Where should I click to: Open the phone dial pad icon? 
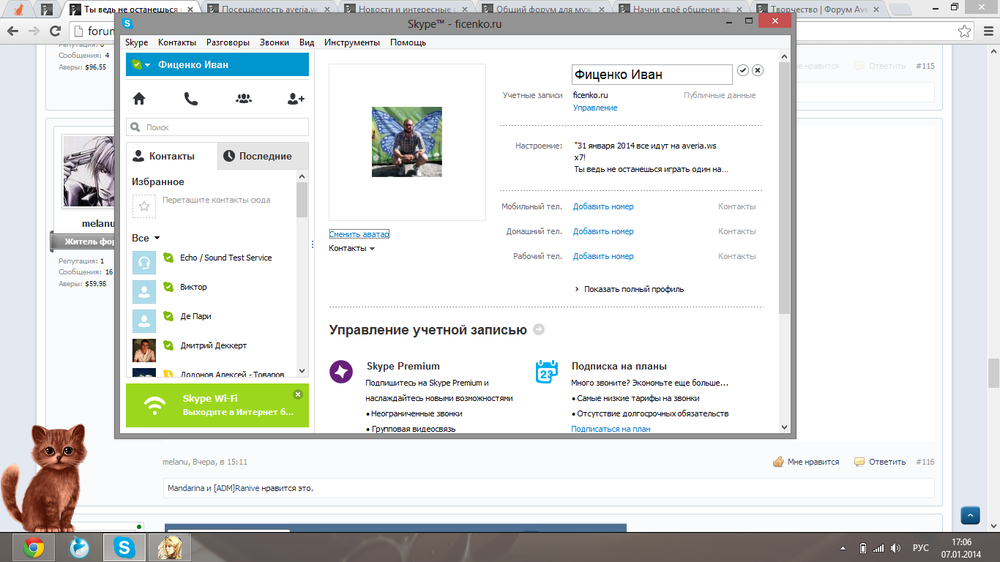pos(191,98)
